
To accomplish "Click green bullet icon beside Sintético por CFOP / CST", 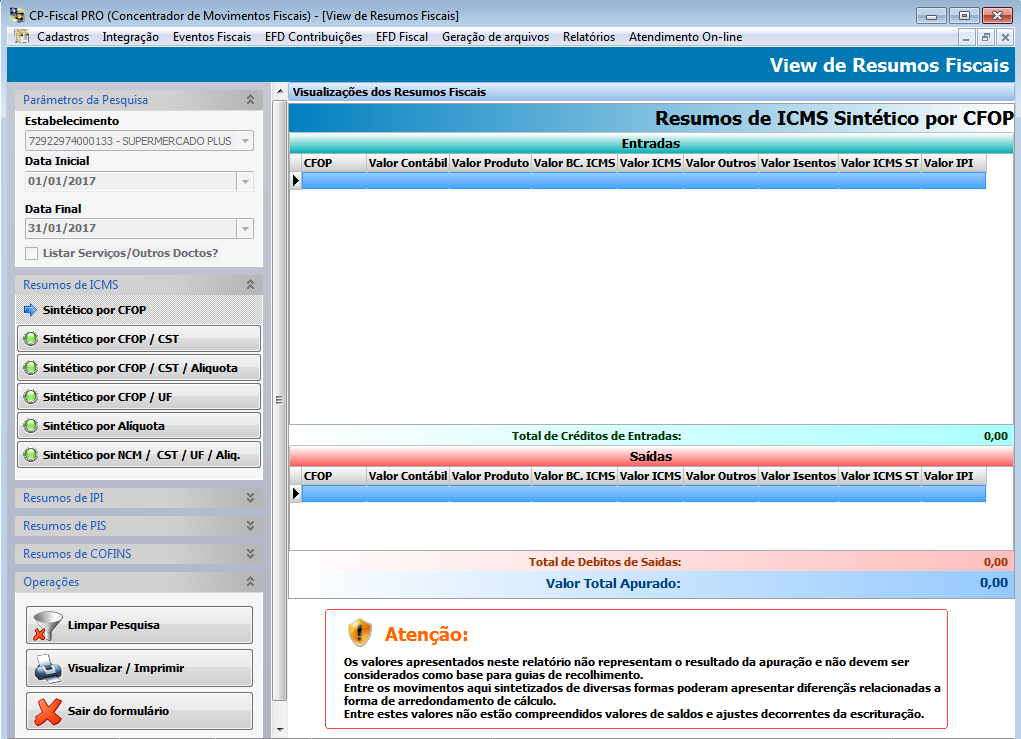I will click(31, 339).
